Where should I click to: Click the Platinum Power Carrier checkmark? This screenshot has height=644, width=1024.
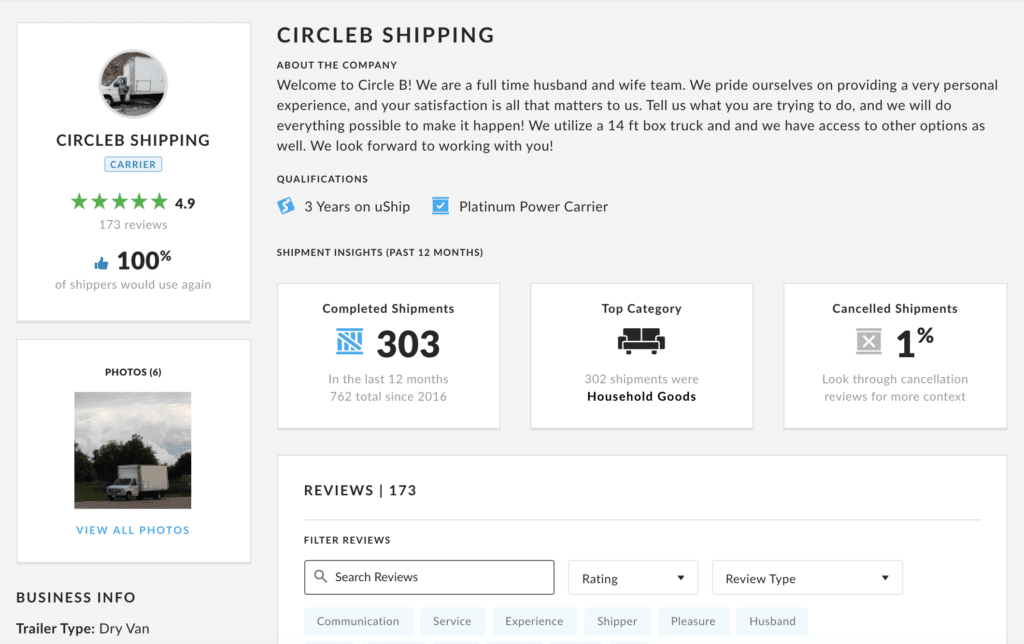pyautogui.click(x=440, y=206)
